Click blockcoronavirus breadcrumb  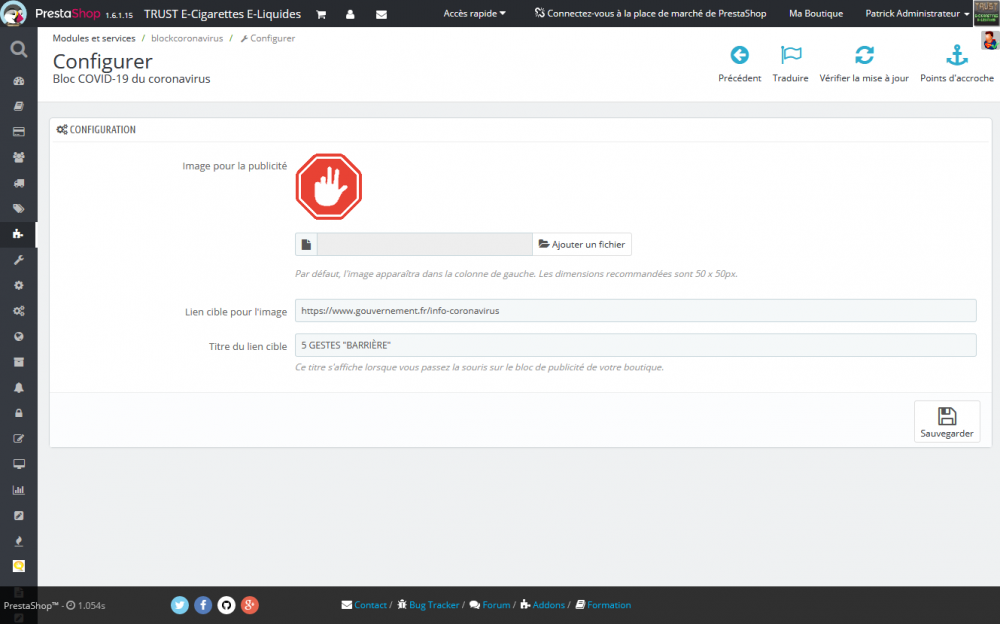click(x=187, y=38)
